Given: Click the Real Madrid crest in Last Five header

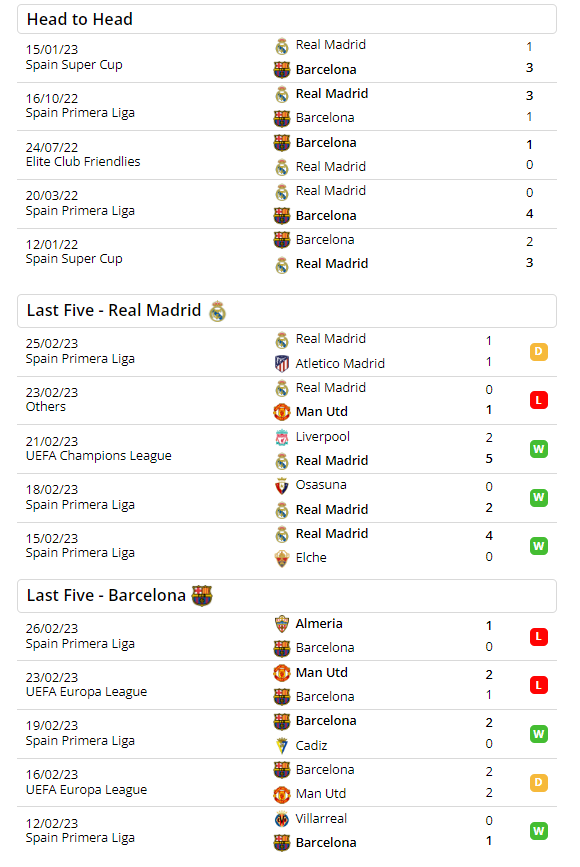Looking at the screenshot, I should tap(217, 311).
